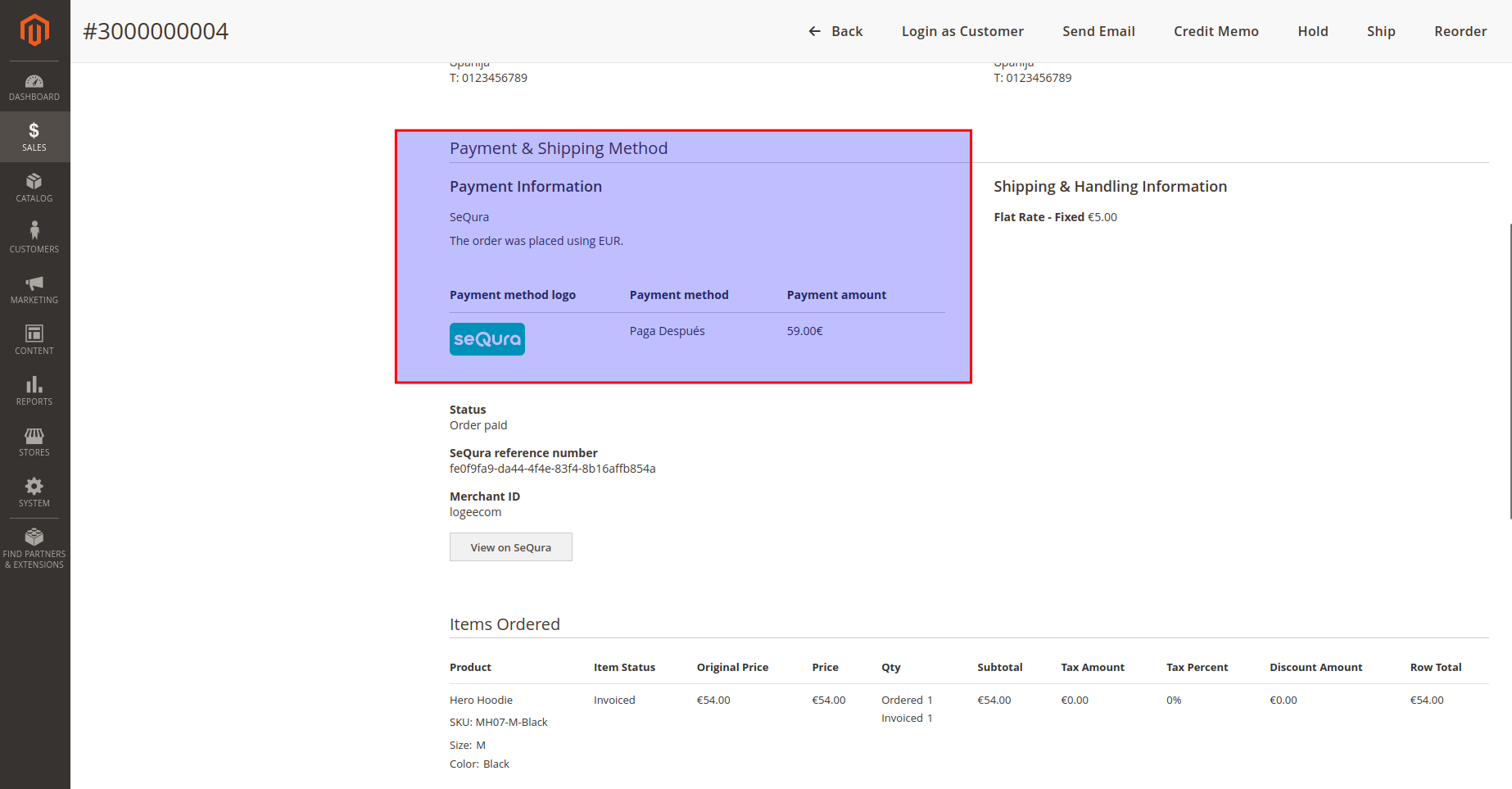Click the Paga Después payment method cell

coord(668,331)
